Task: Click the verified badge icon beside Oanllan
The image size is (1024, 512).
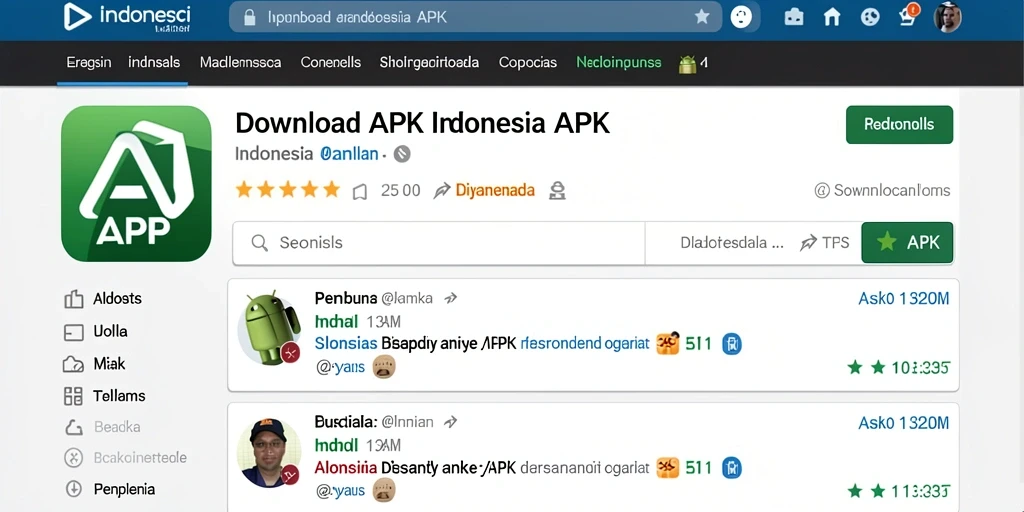Action: click(402, 154)
